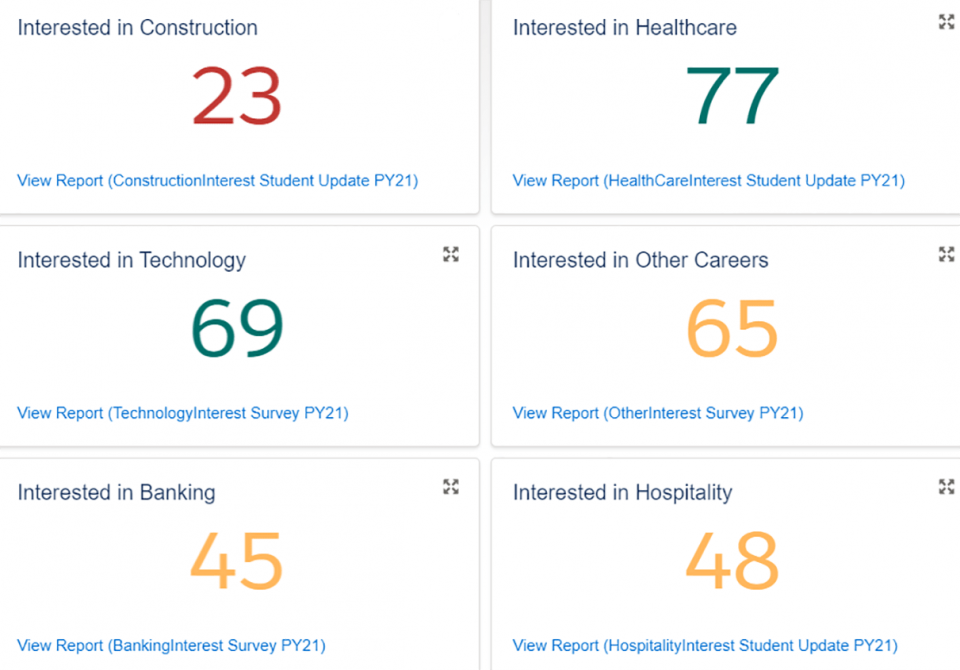Viewport: 960px width, 670px height.
Task: Select the orange 65 Other Careers metric
Action: point(732,329)
